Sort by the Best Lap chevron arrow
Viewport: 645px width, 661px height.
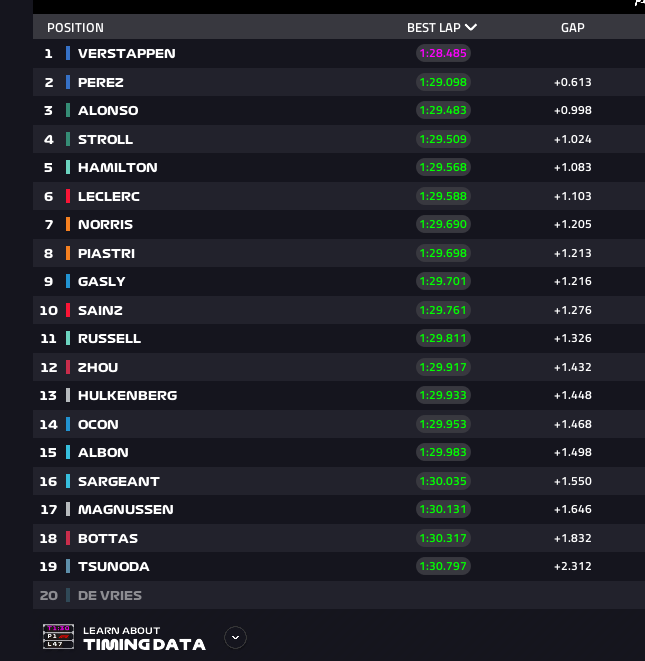click(x=471, y=27)
